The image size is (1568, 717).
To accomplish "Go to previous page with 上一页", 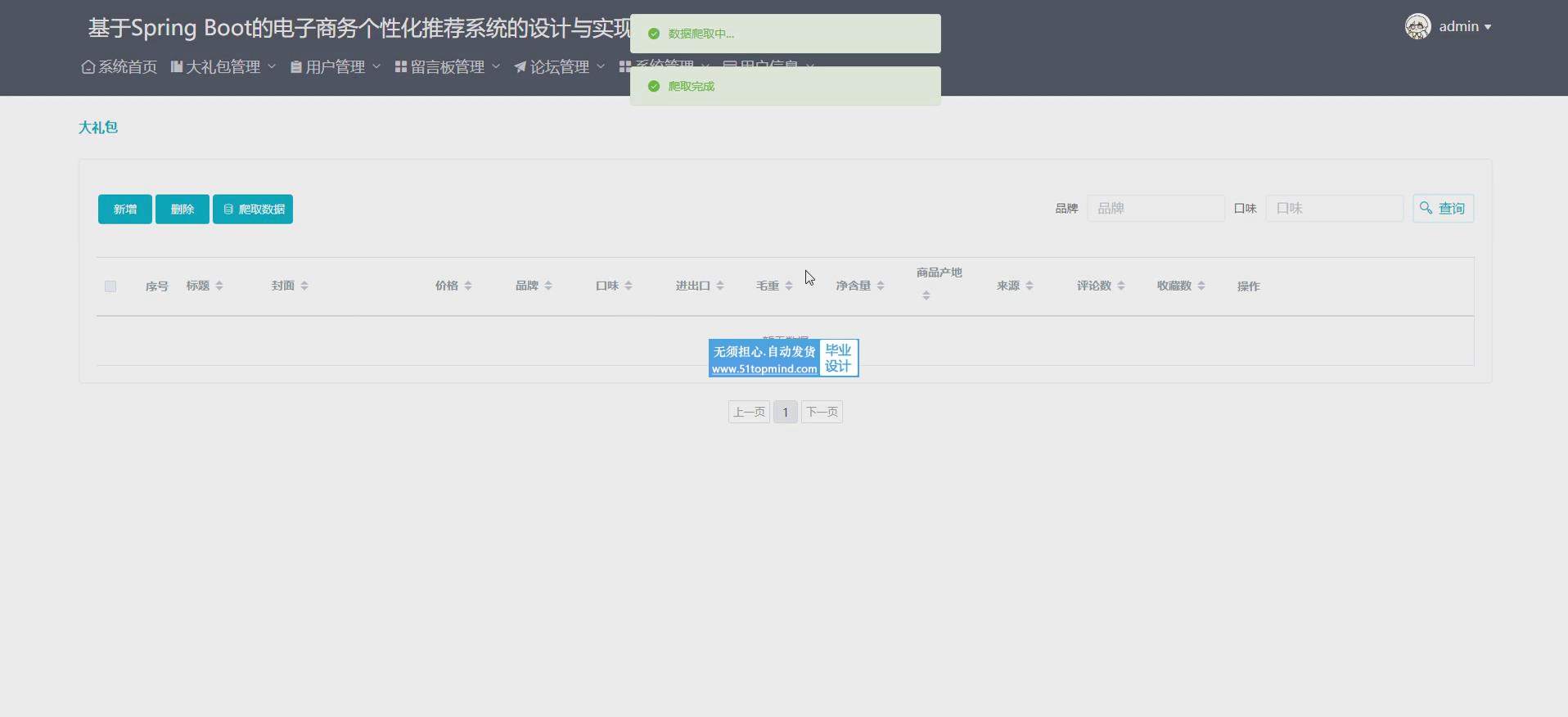I will coord(749,412).
